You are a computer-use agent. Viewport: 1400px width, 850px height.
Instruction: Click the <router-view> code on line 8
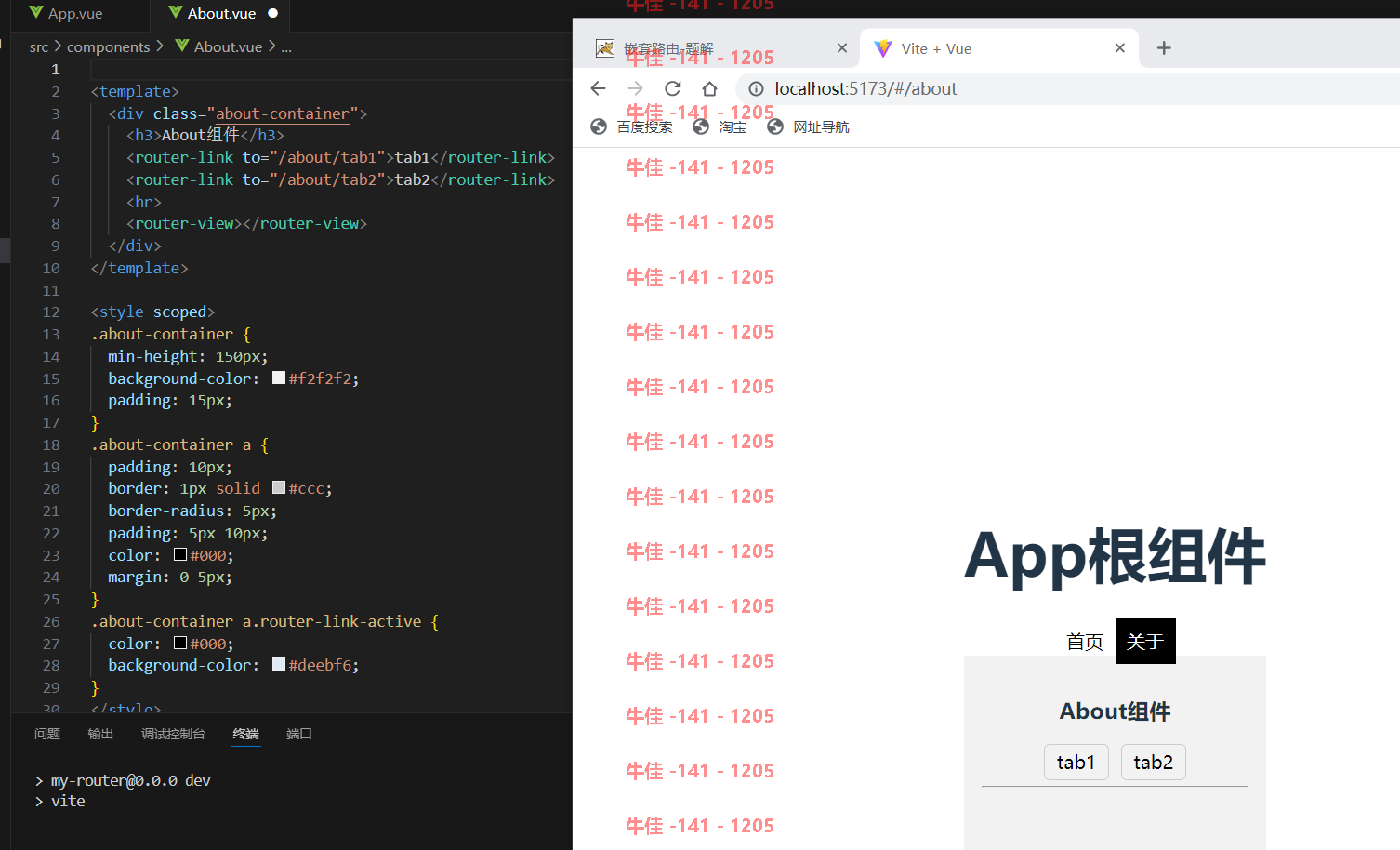tap(246, 224)
